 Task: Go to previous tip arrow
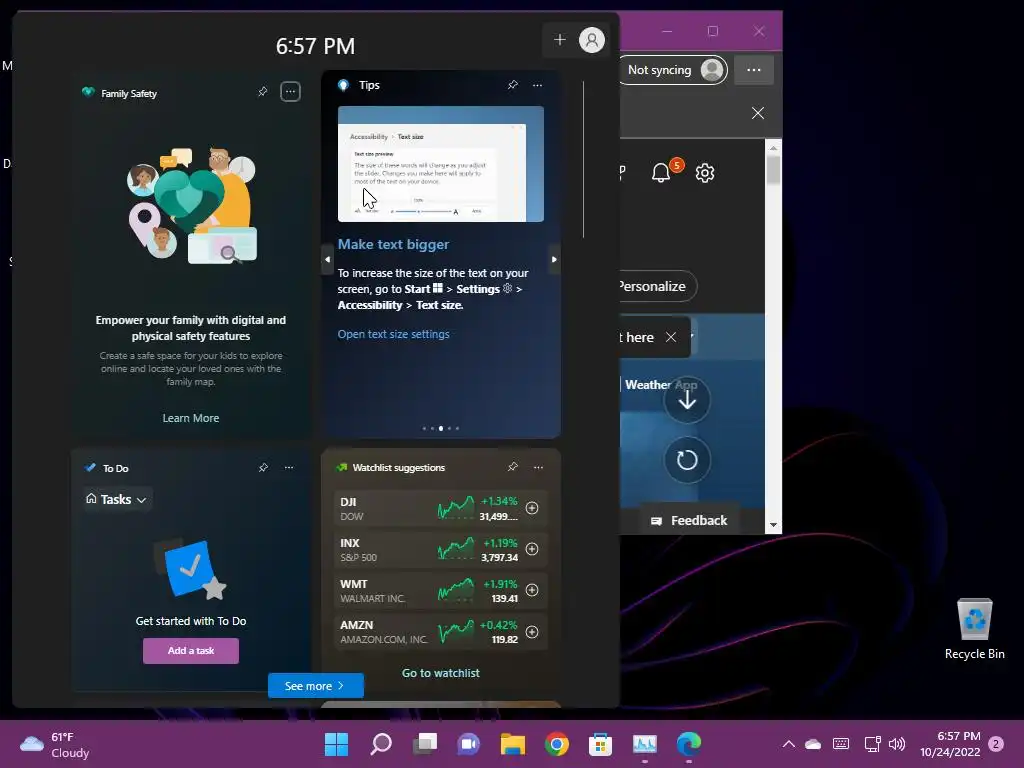click(327, 259)
